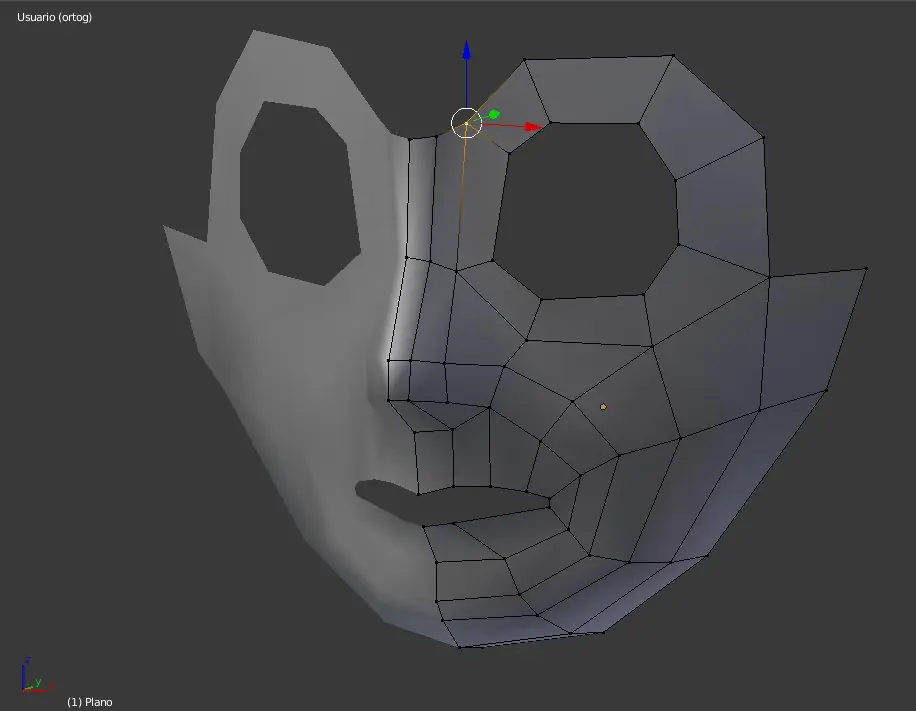Viewport: 916px width, 711px height.
Task: Click the pointed ear tip on shaded side
Action: coord(166,228)
